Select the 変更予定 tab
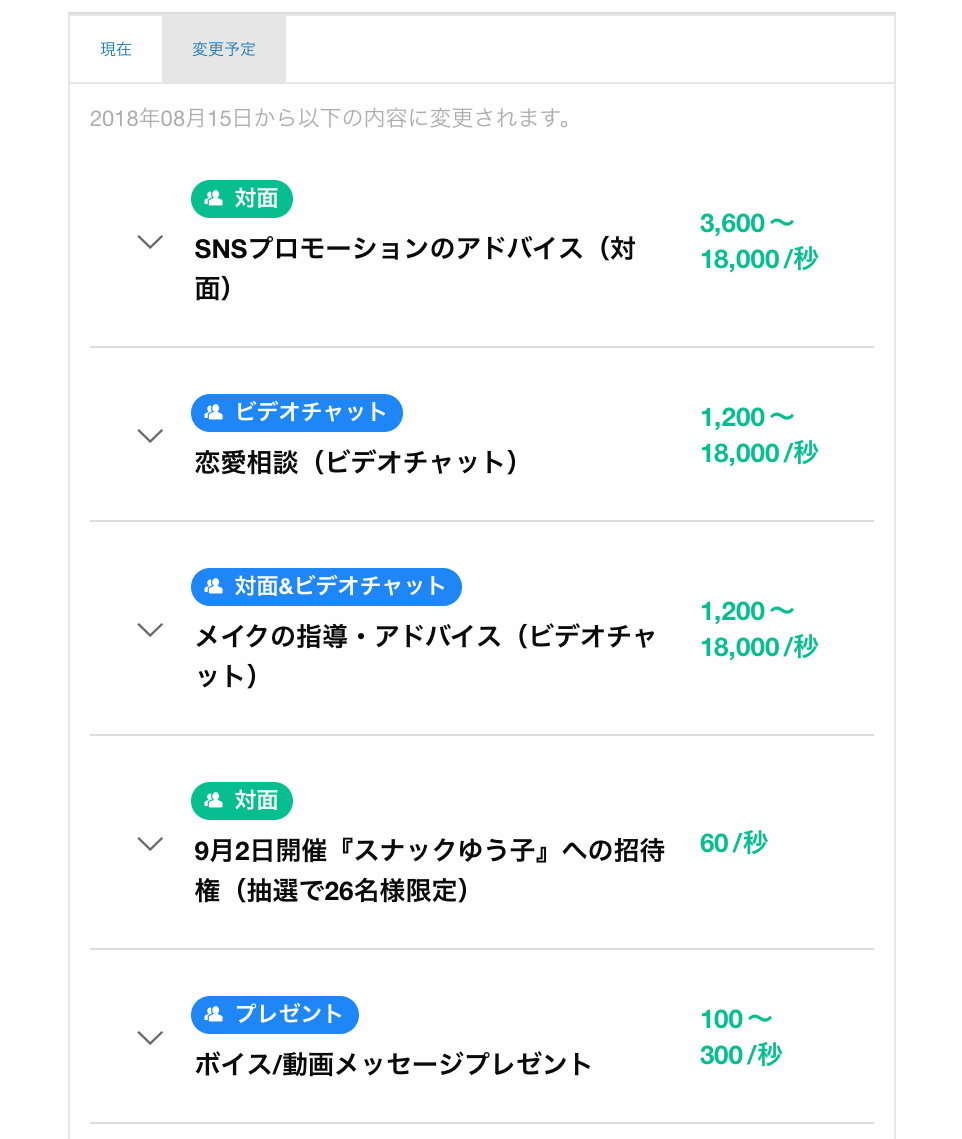962x1139 pixels. [x=224, y=49]
